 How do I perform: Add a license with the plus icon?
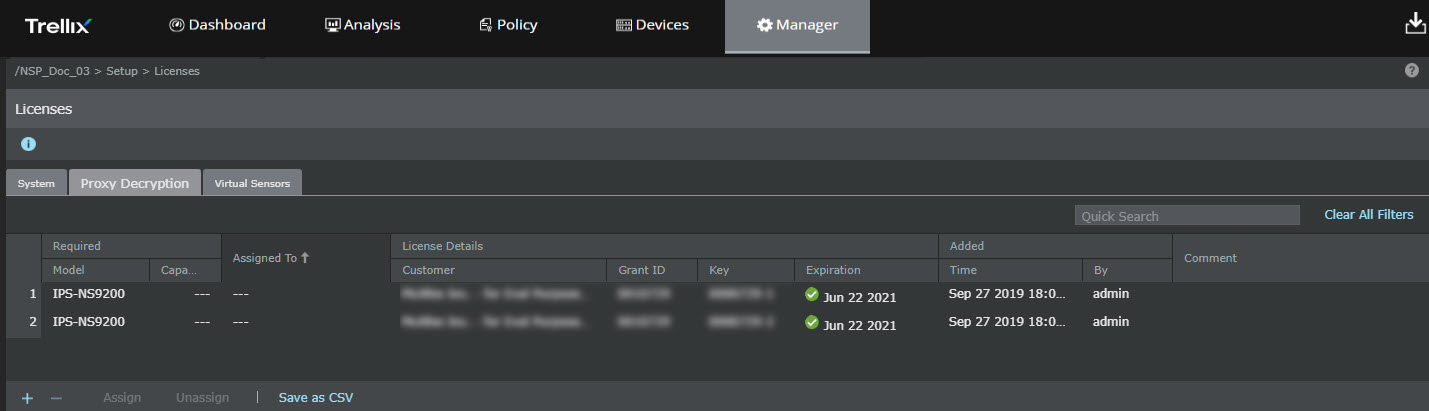pos(27,398)
